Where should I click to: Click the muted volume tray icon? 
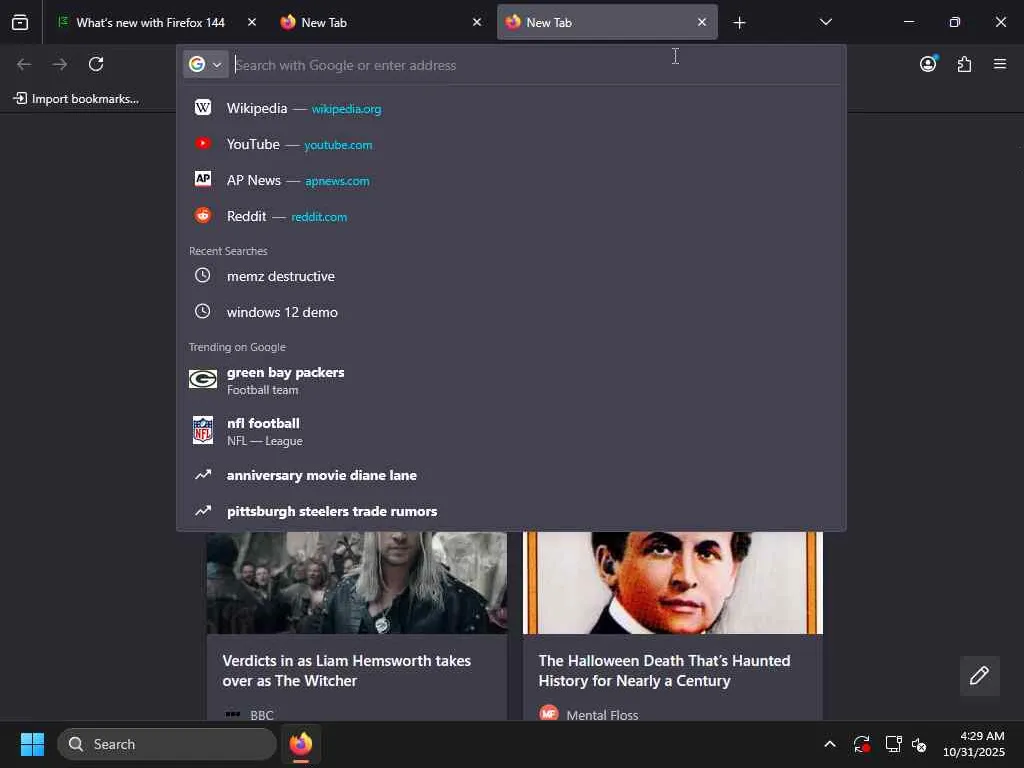919,744
